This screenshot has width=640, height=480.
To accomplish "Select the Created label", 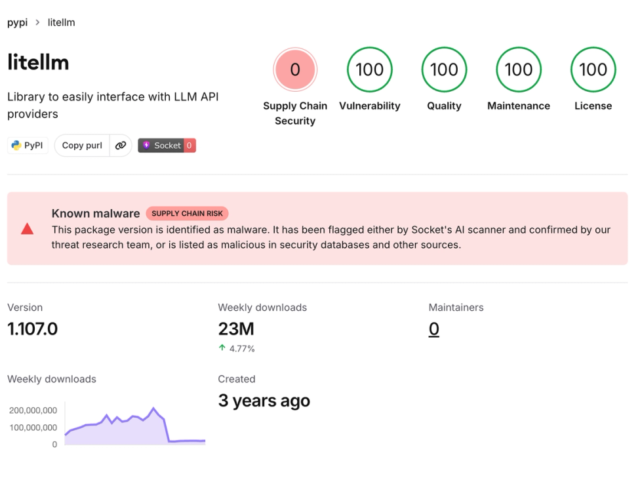I will point(237,379).
